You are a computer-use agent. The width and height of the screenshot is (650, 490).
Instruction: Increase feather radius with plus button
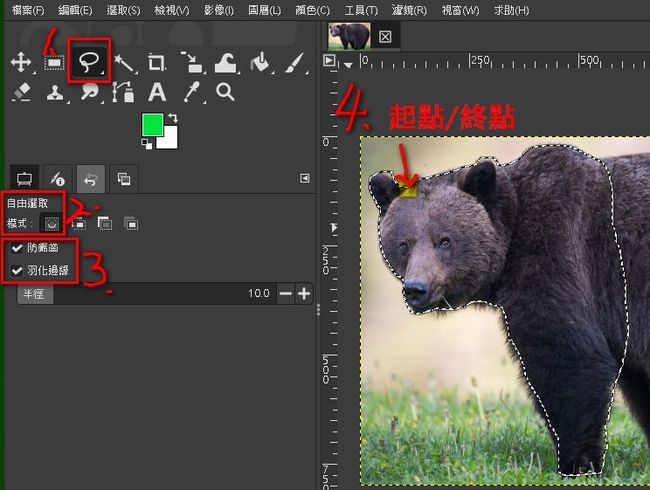pyautogui.click(x=304, y=294)
